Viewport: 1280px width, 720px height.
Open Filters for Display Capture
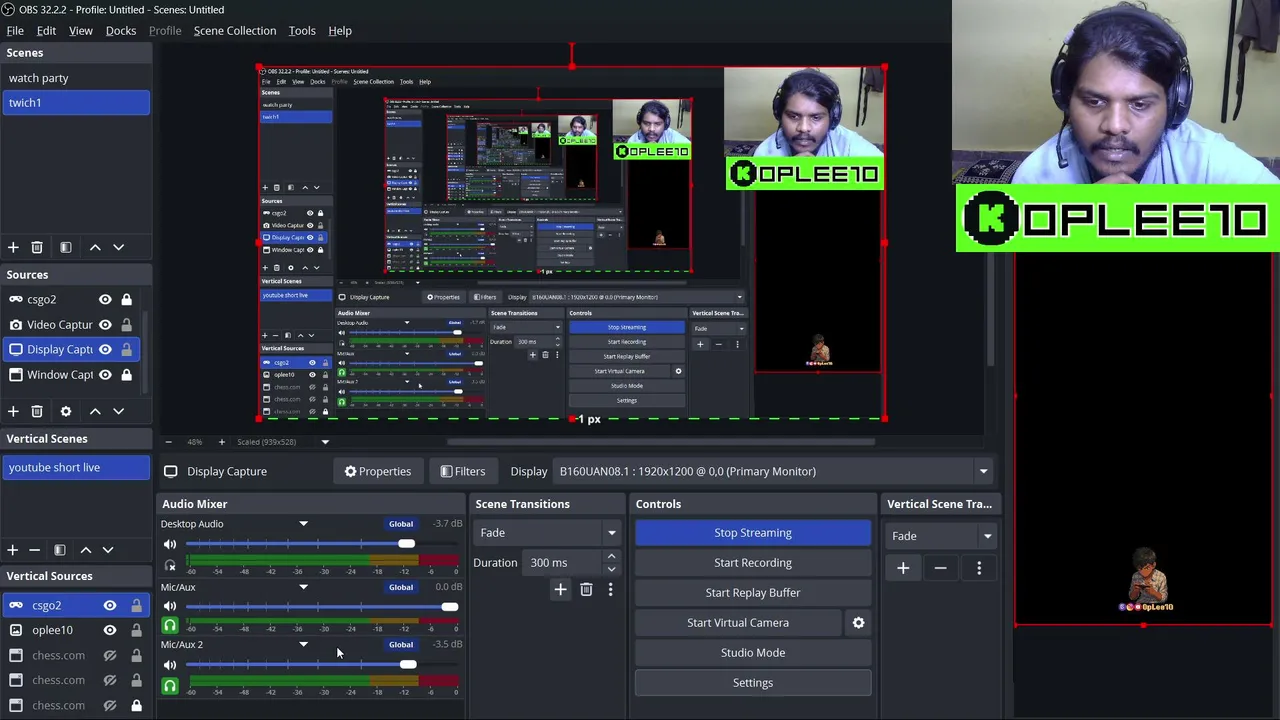pyautogui.click(x=463, y=471)
